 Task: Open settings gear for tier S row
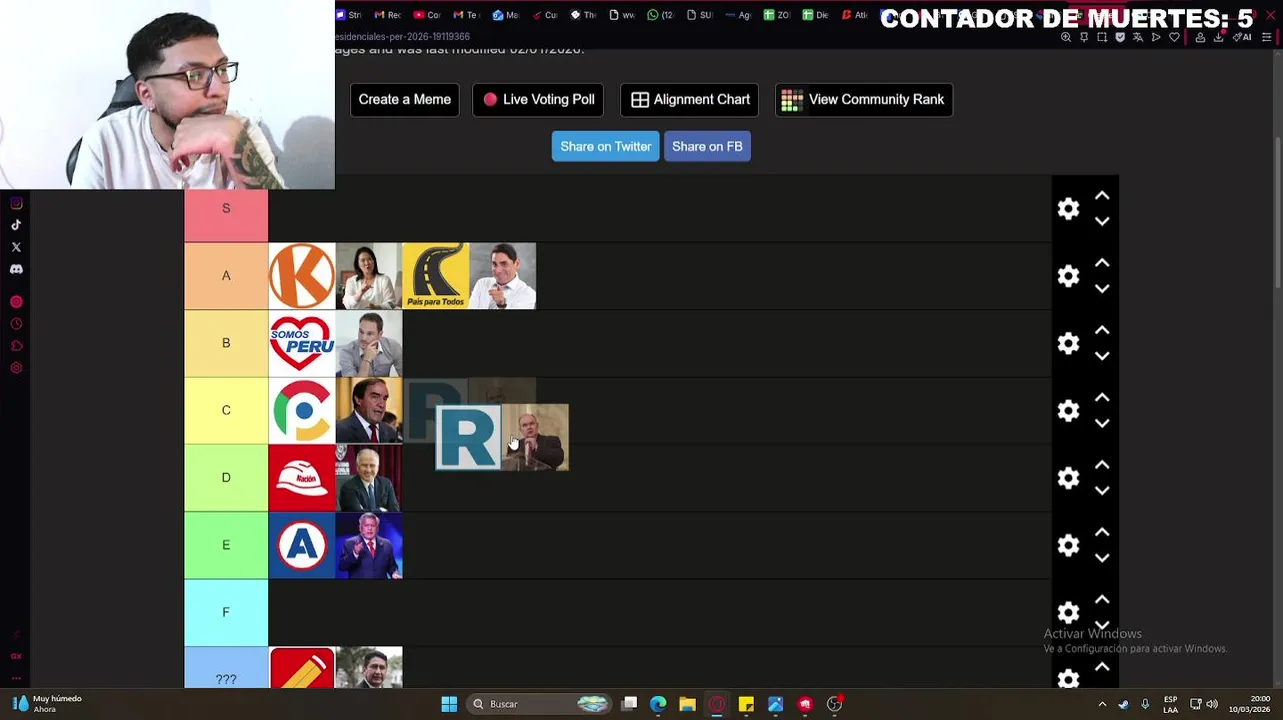1068,208
